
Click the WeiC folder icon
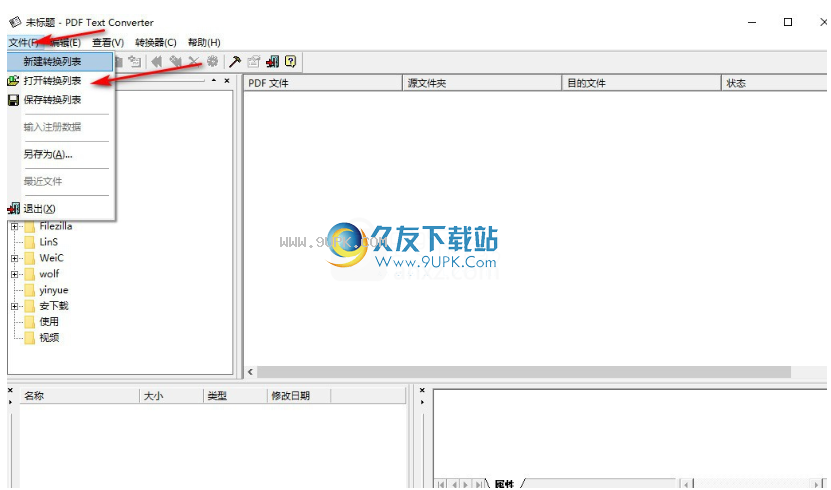pyautogui.click(x=30, y=259)
